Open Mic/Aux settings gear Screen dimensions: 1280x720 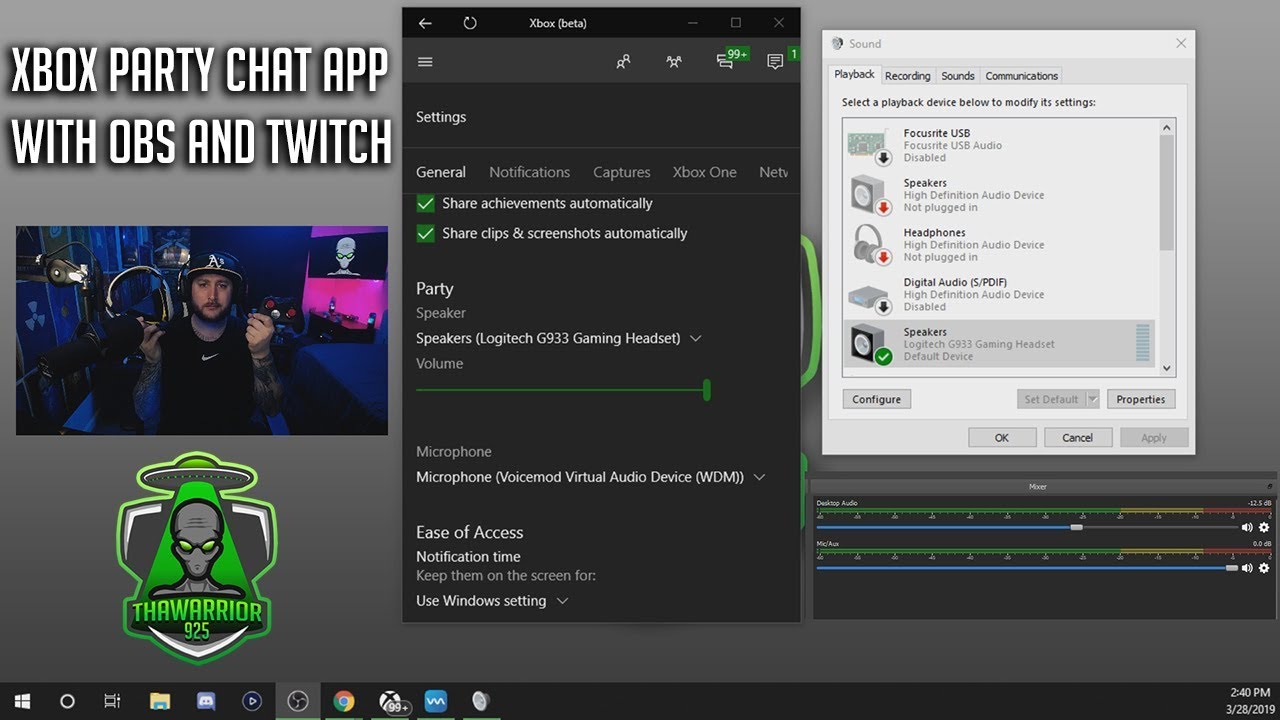click(1264, 567)
